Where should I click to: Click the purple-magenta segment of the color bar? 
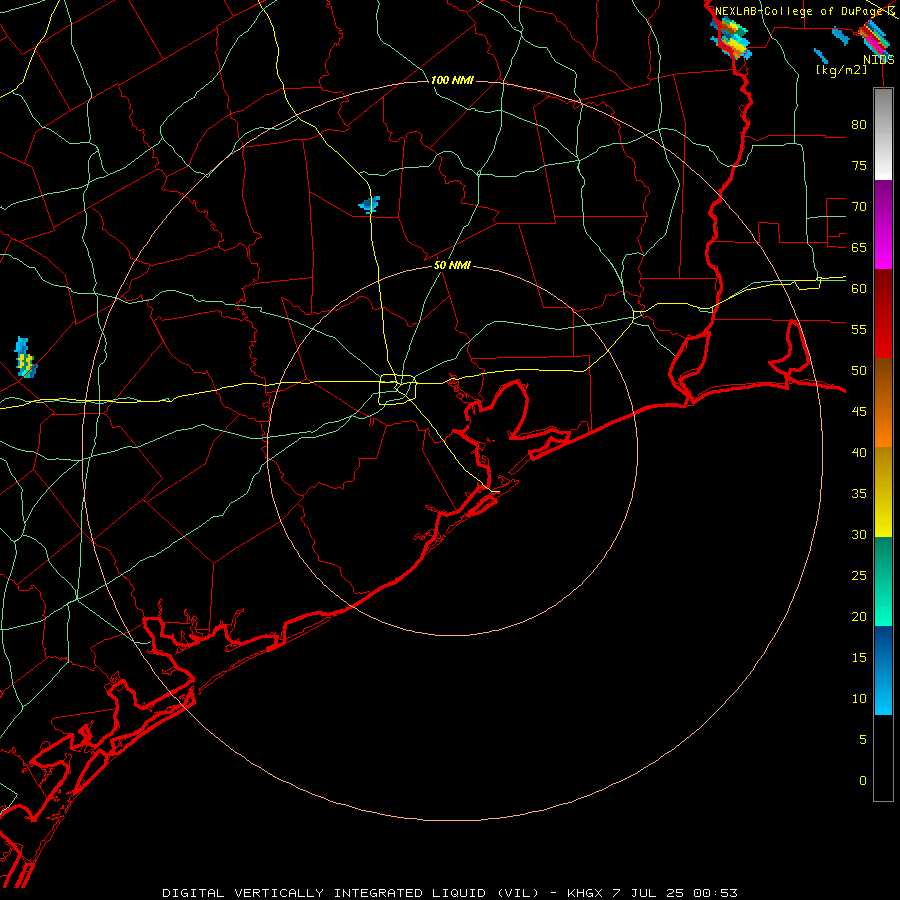pos(883,224)
